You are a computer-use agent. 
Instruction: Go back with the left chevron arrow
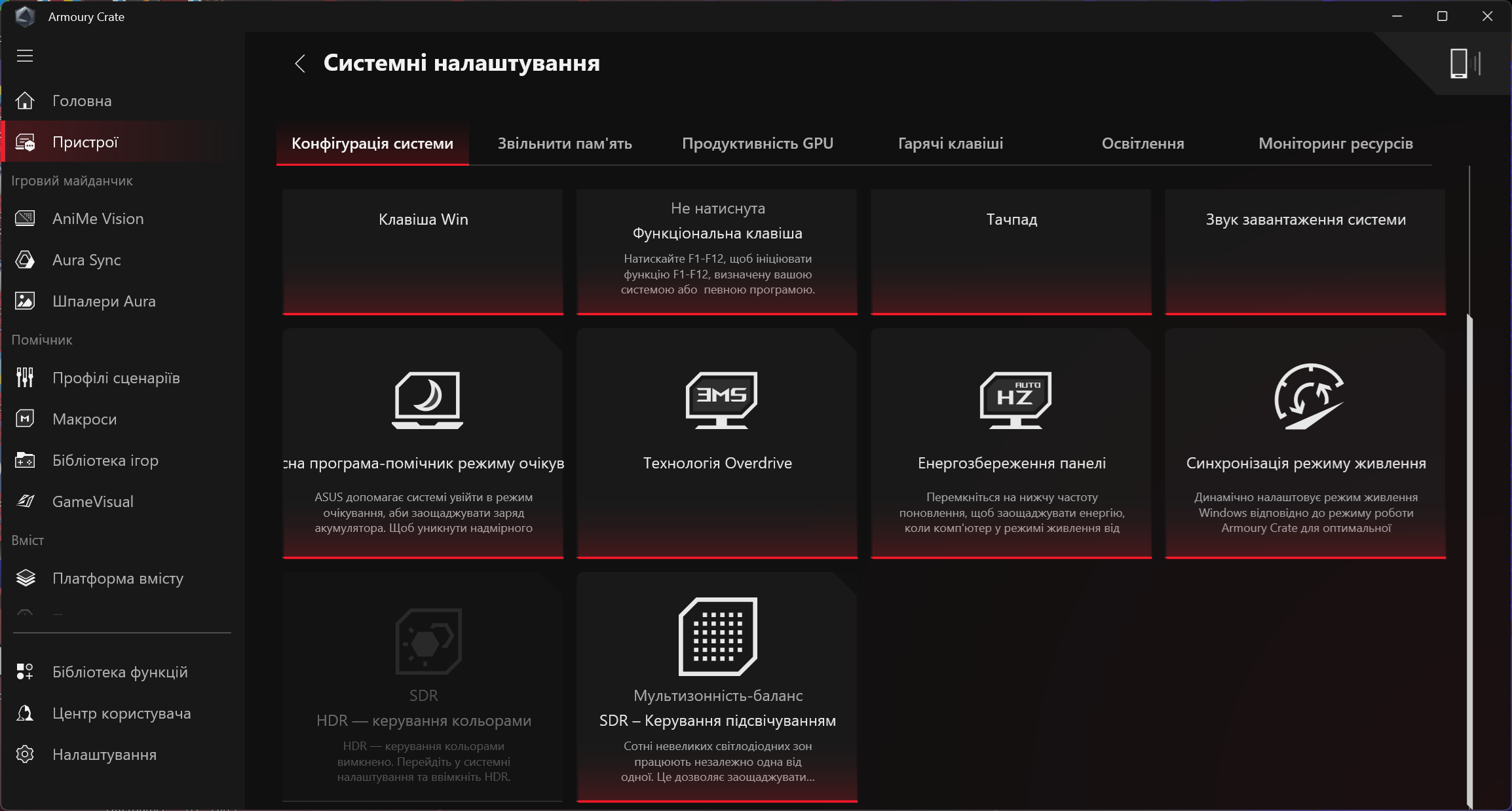[x=300, y=64]
